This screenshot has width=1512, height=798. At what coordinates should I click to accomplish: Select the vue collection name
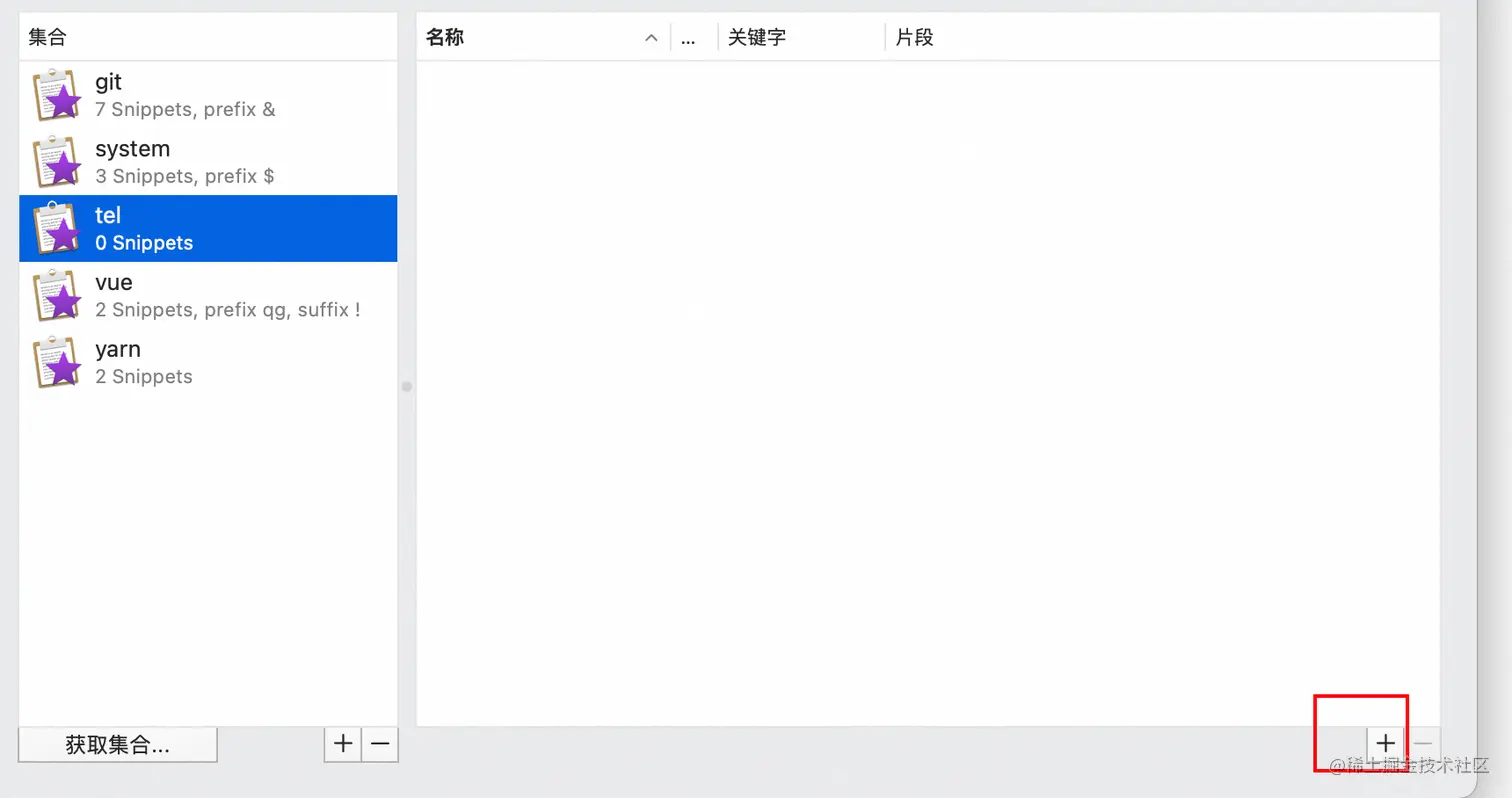[x=114, y=282]
